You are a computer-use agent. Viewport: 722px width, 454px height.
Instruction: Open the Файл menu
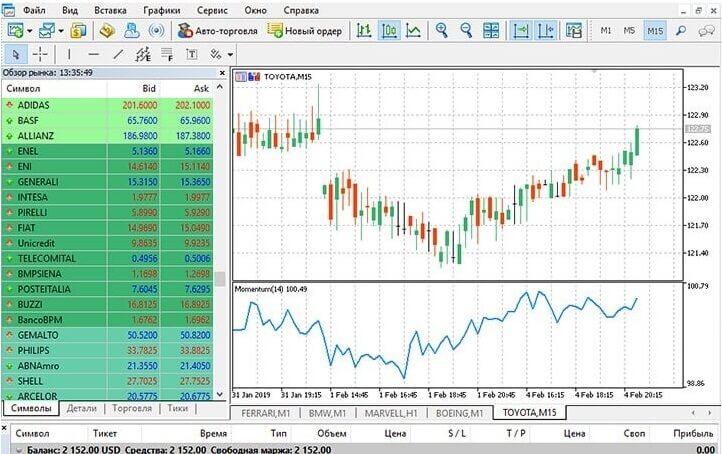coord(34,10)
